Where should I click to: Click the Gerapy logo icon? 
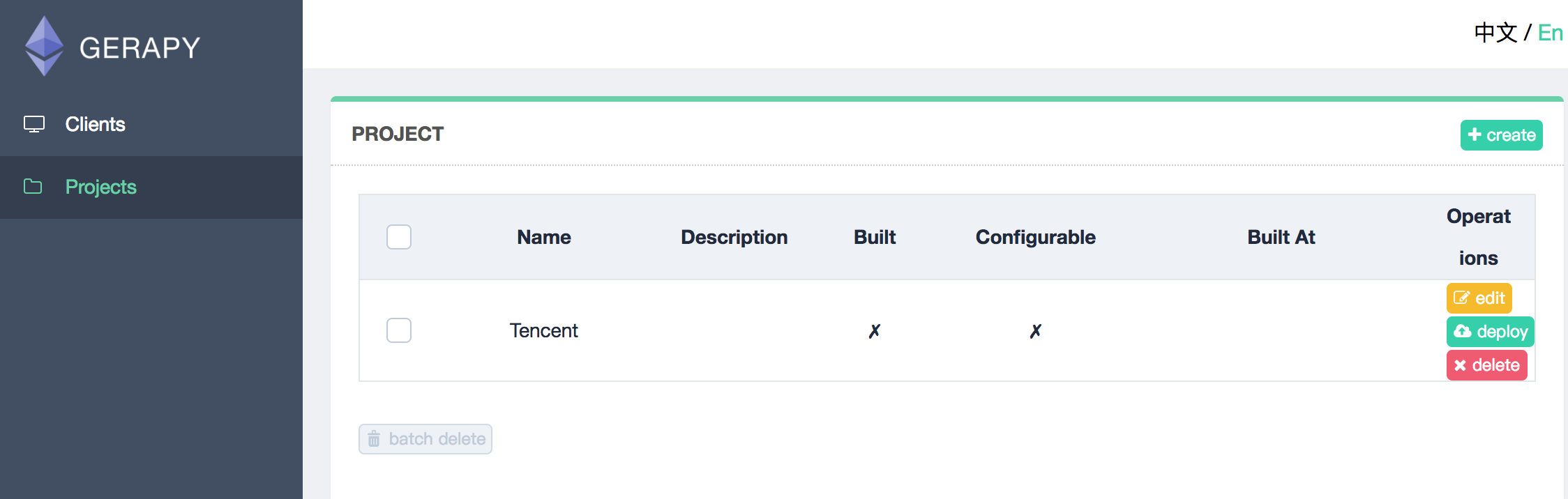[x=44, y=46]
